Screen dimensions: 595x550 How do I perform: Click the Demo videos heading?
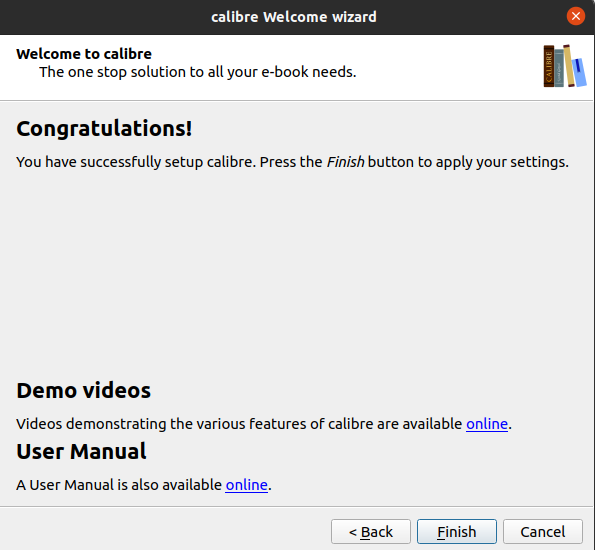(83, 391)
